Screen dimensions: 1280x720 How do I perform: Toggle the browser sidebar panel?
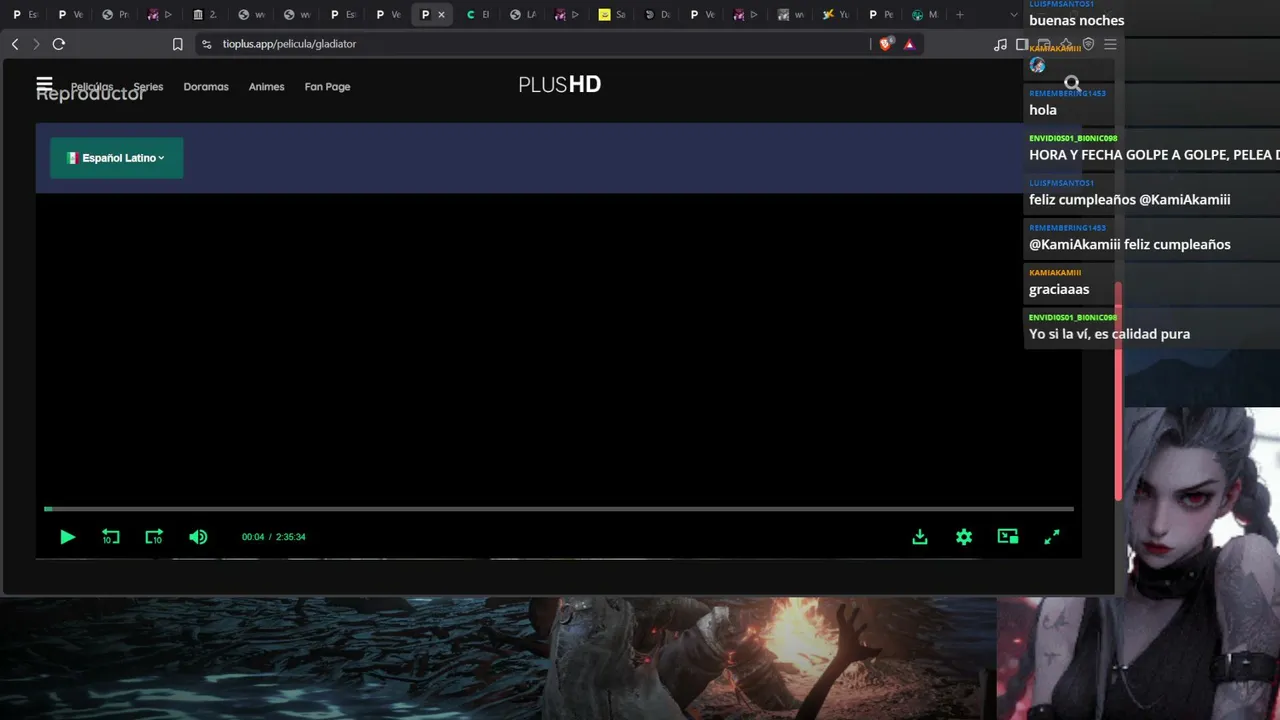(1022, 44)
